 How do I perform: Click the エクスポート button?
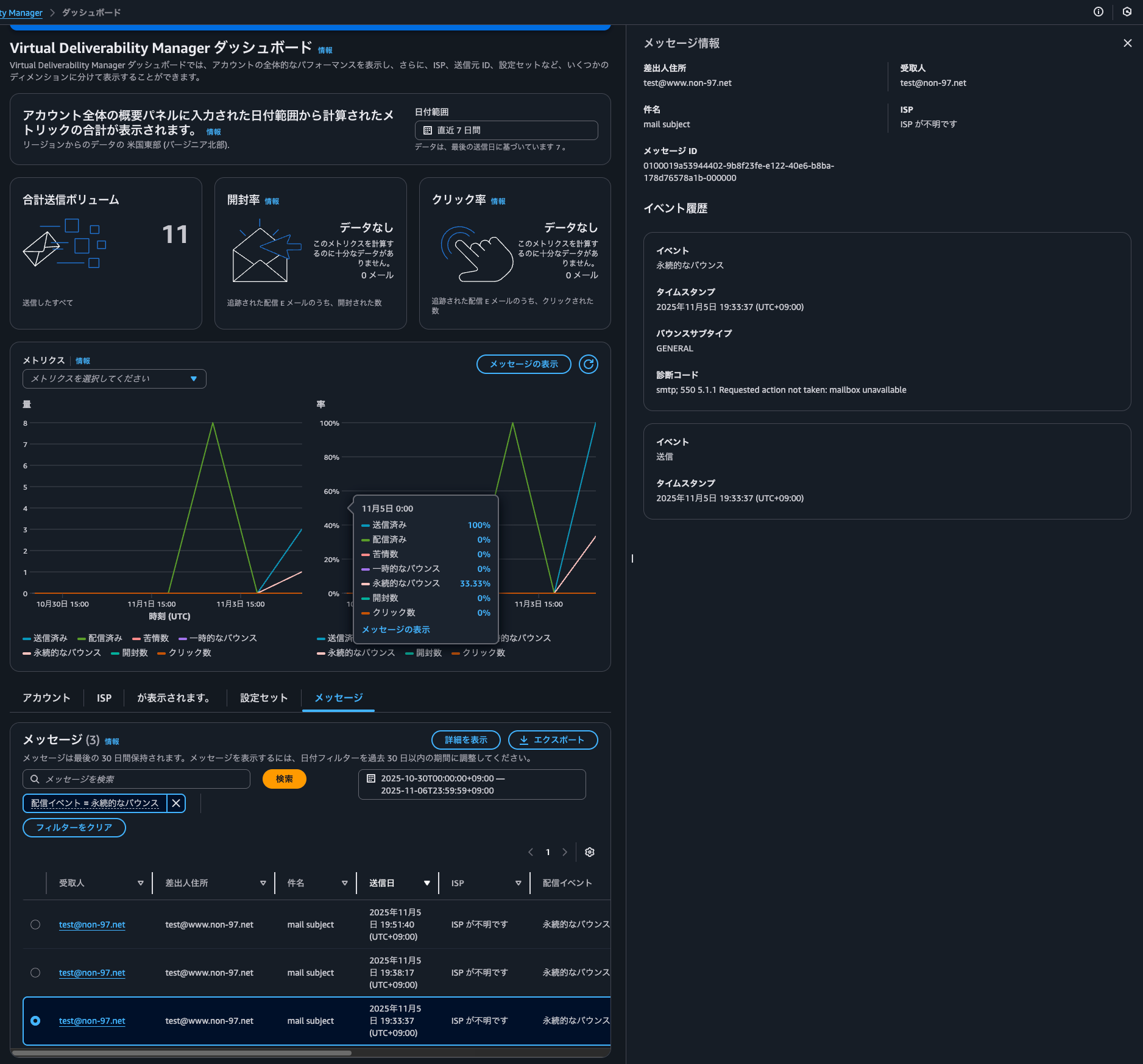pyautogui.click(x=553, y=740)
